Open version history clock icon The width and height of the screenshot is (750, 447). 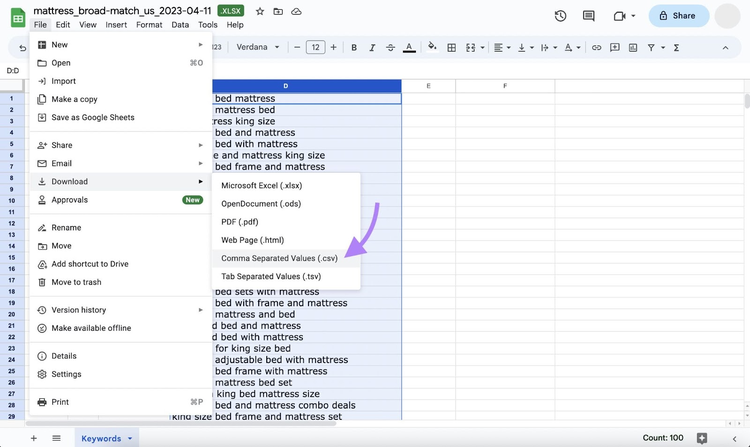561,16
